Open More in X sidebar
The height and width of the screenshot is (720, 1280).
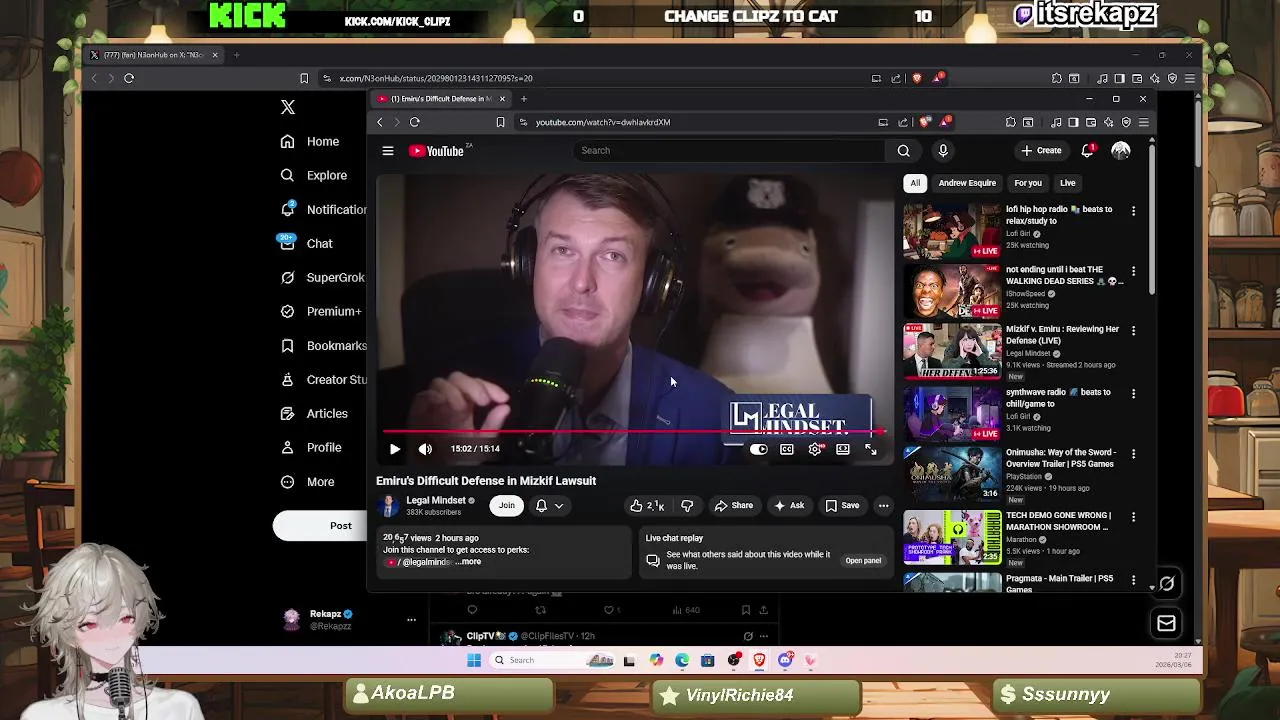click(x=308, y=482)
